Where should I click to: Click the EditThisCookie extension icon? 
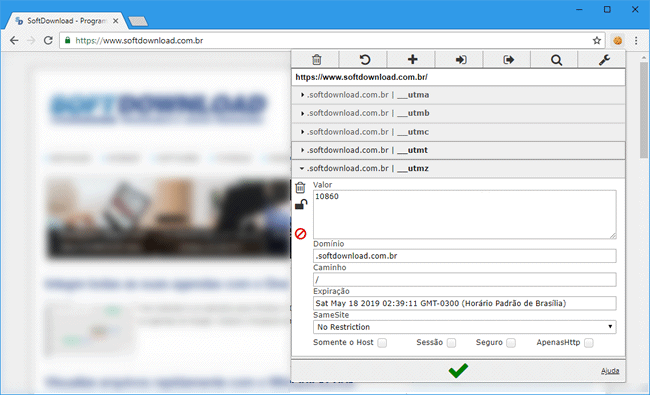click(618, 41)
